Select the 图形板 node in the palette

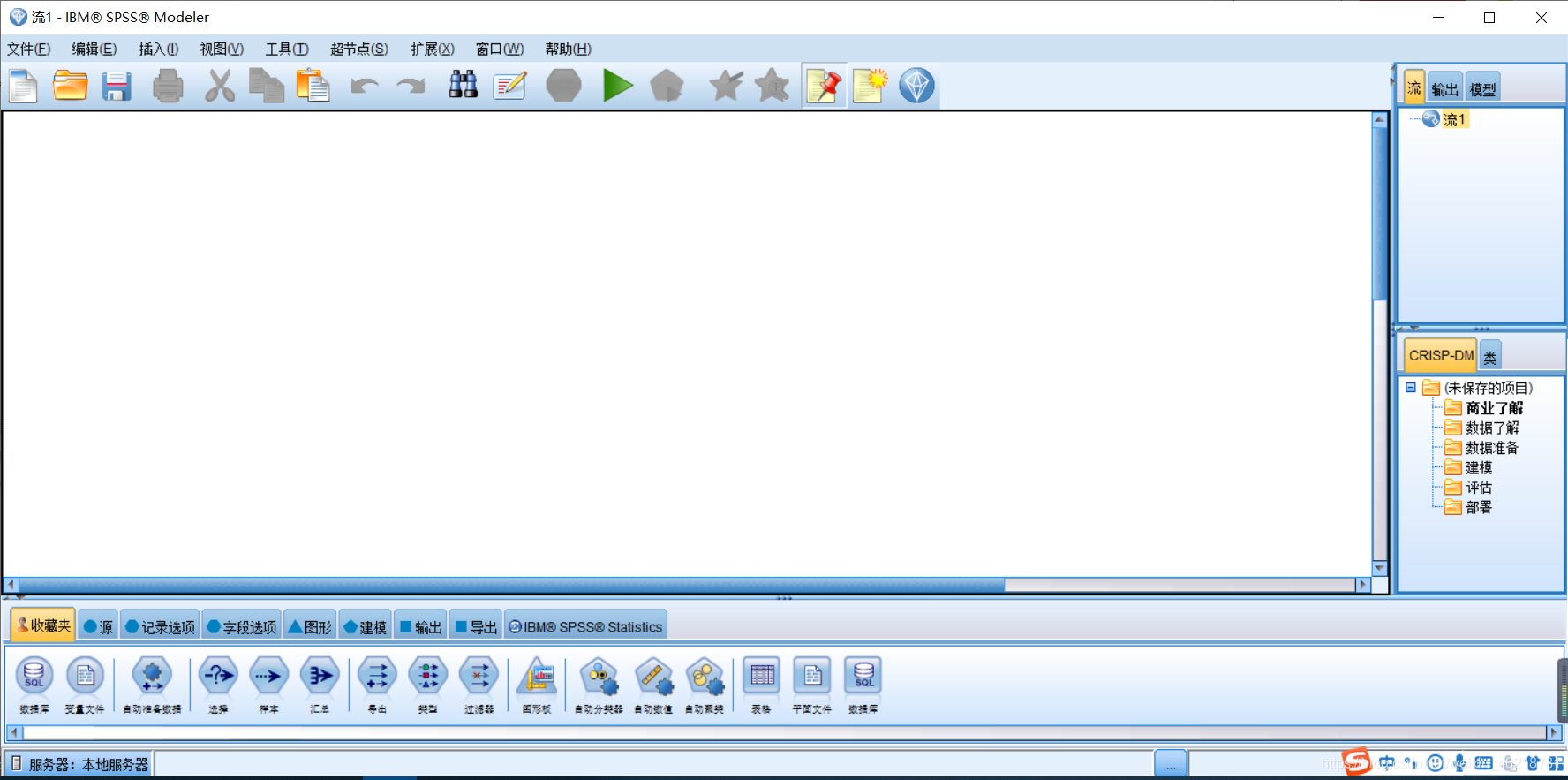[x=537, y=685]
